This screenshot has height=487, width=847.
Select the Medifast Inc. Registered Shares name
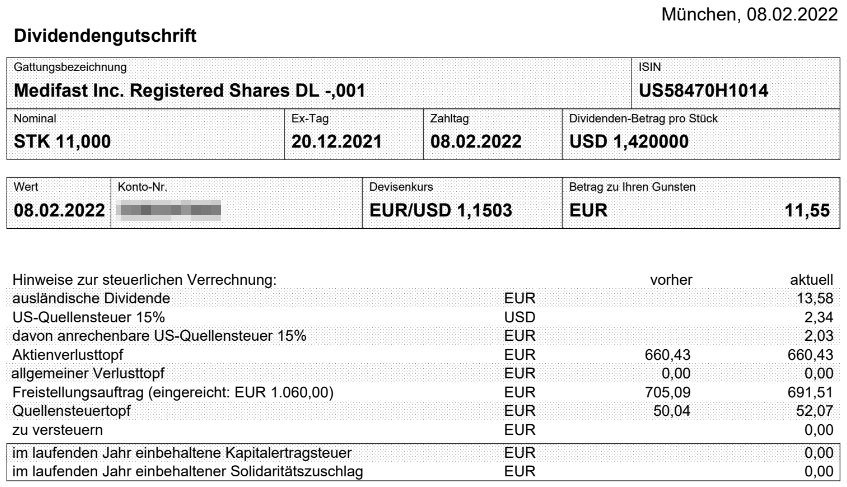[x=189, y=90]
